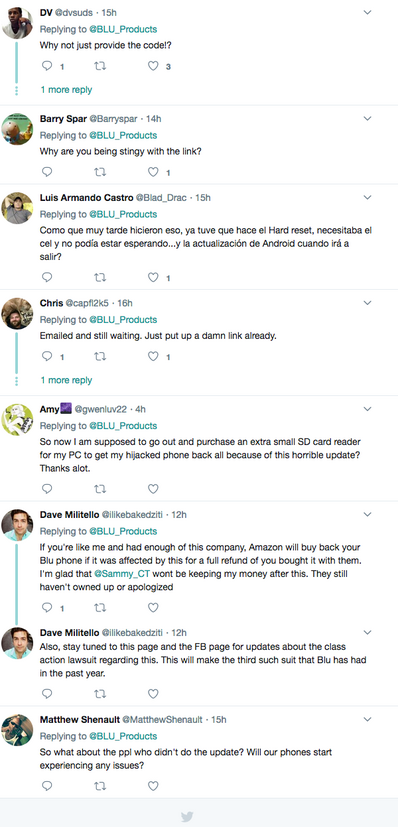Retweet Matthew Shenault's tweet
The width and height of the screenshot is (398, 827).
pyautogui.click(x=100, y=786)
